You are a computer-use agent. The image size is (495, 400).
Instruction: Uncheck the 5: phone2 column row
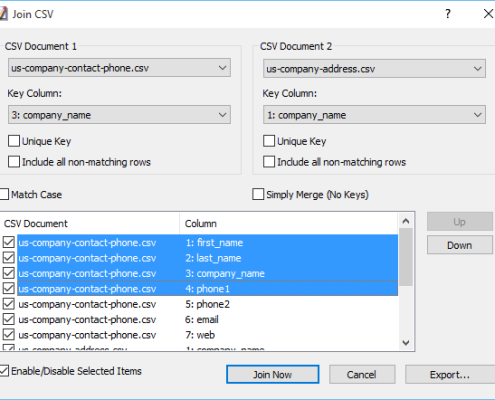coord(9,304)
